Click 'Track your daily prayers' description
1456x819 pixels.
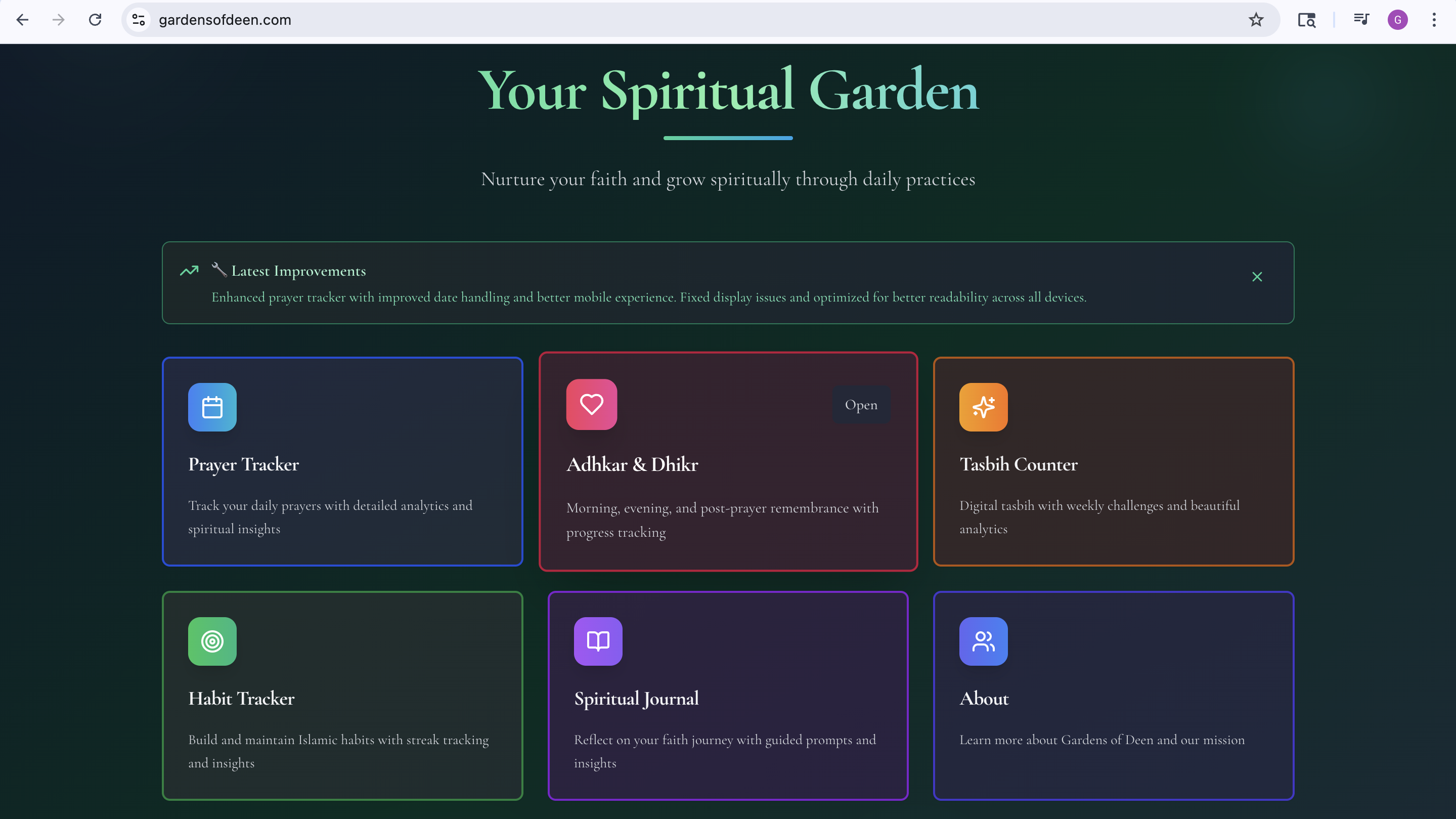pyautogui.click(x=330, y=517)
